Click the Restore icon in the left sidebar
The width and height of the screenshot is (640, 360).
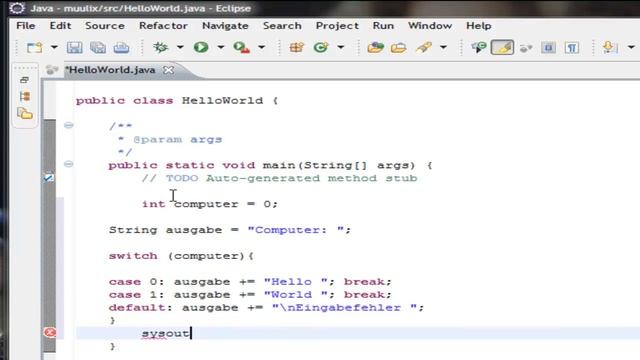(x=24, y=80)
